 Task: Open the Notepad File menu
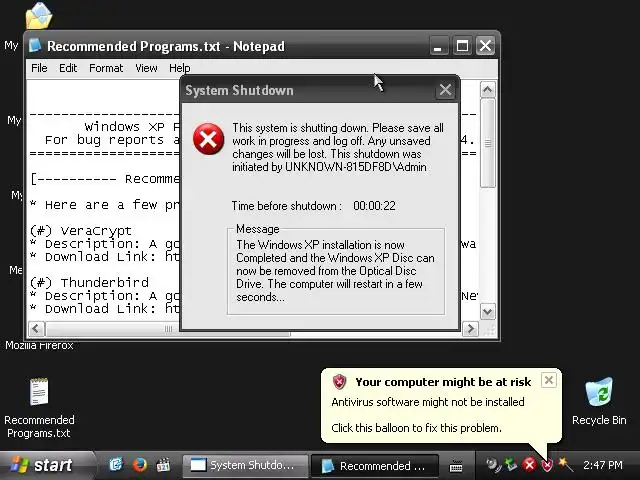39,68
